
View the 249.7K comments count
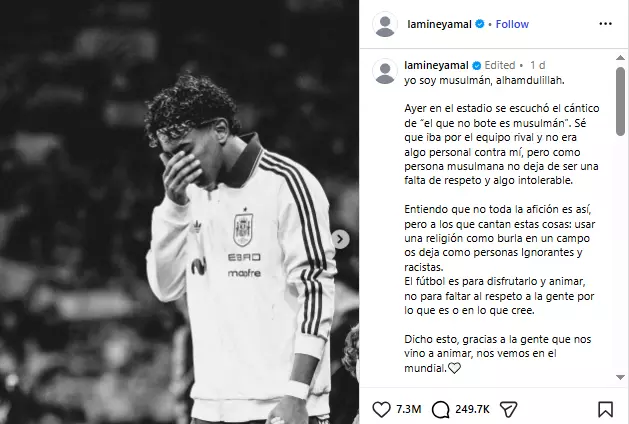472,409
